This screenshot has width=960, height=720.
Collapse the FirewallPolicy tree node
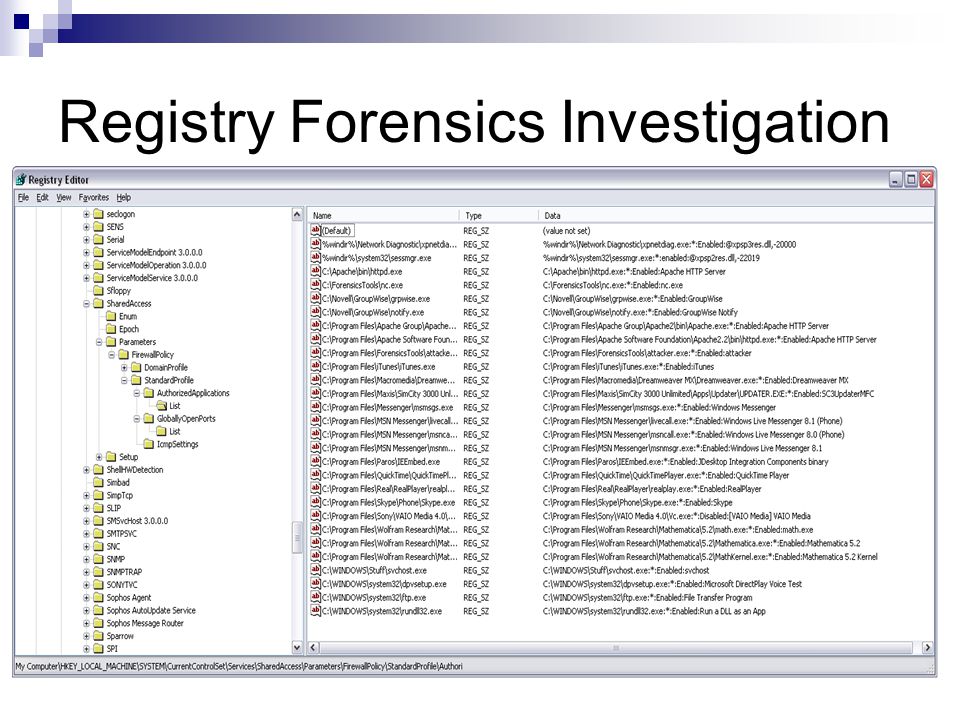(x=111, y=354)
